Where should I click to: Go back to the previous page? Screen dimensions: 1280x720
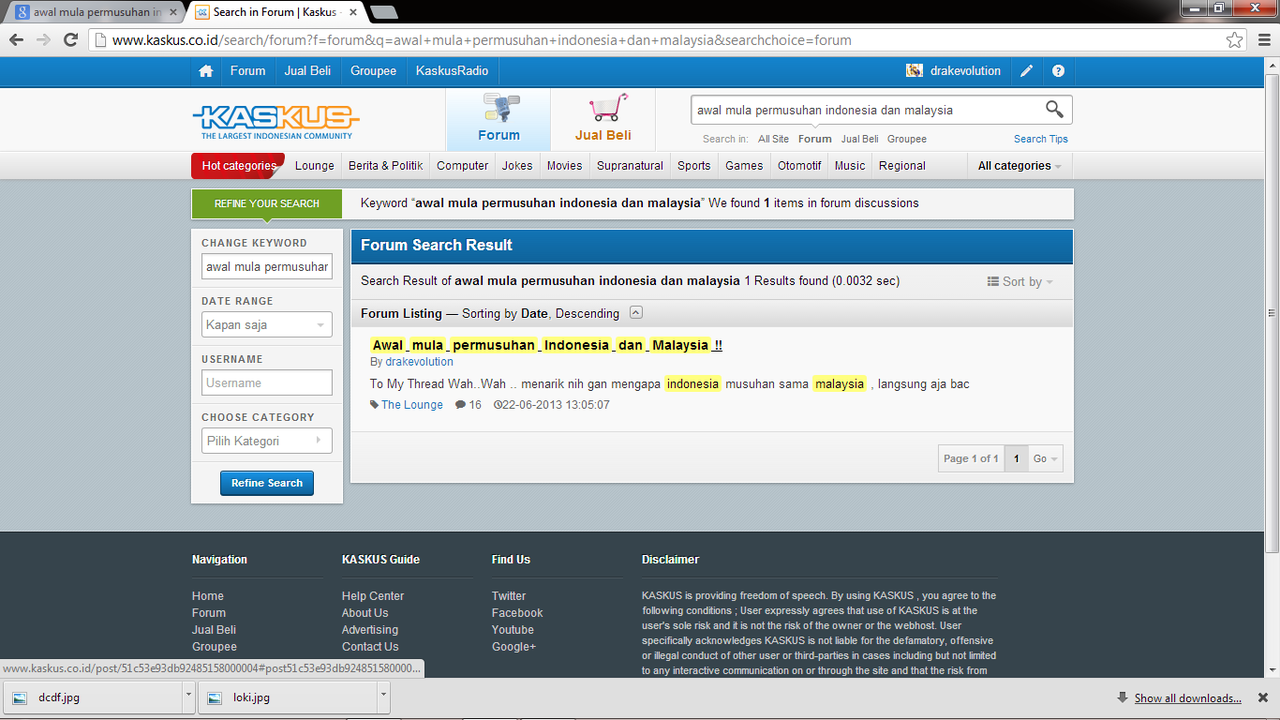point(16,40)
